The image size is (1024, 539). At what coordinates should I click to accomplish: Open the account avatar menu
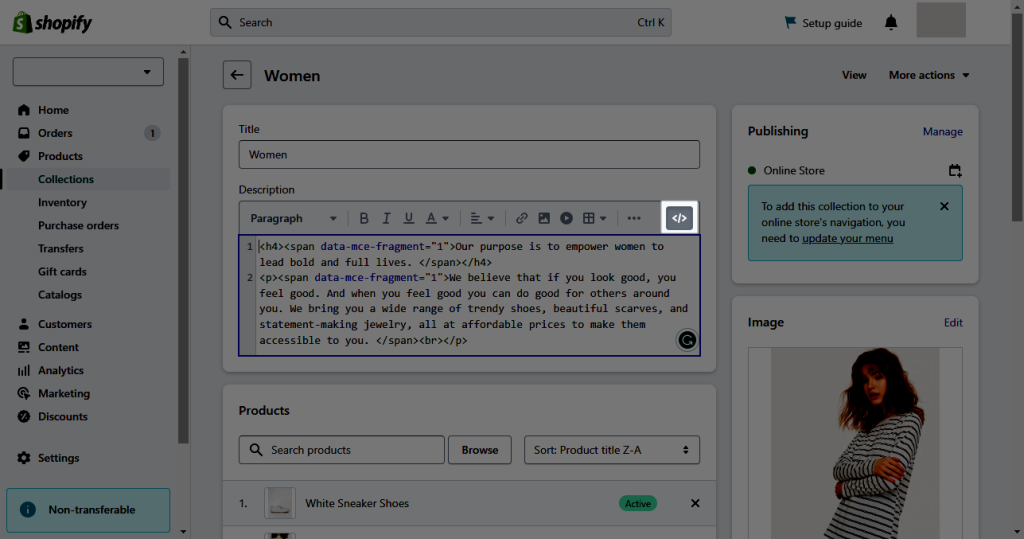[941, 20]
